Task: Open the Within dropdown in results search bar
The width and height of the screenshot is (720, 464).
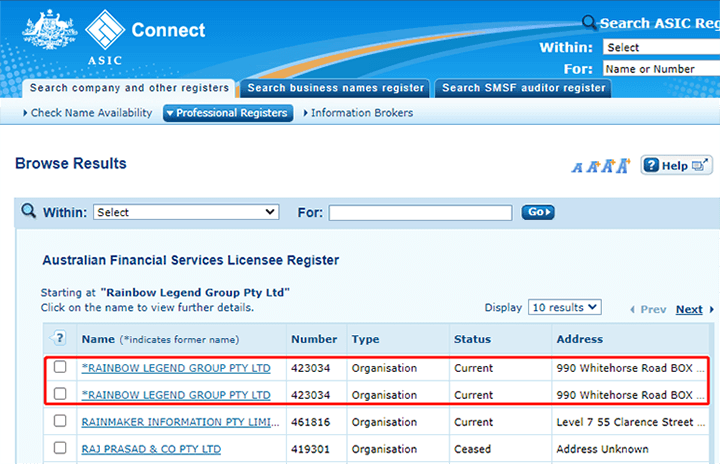Action: click(x=186, y=212)
